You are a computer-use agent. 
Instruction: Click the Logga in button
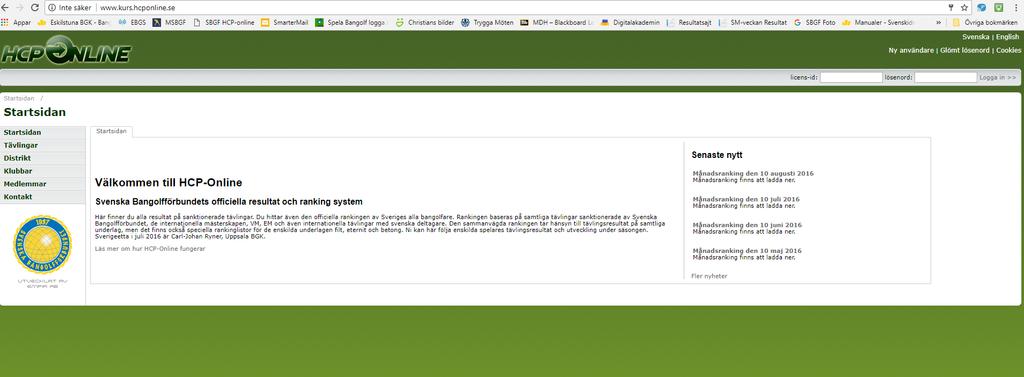(997, 77)
